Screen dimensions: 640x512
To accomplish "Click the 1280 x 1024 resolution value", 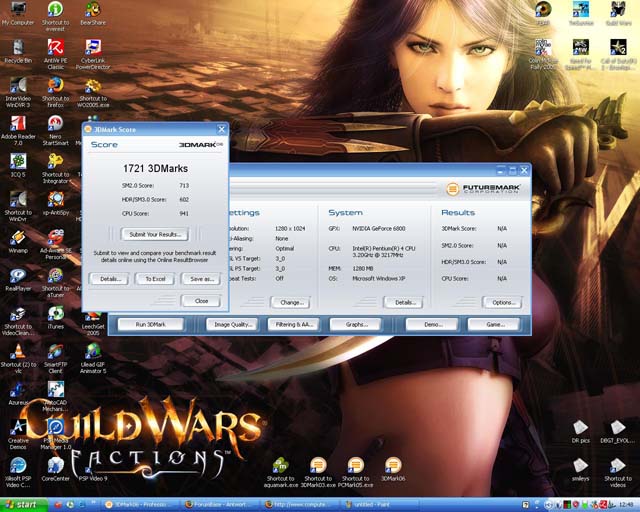I will [x=290, y=229].
